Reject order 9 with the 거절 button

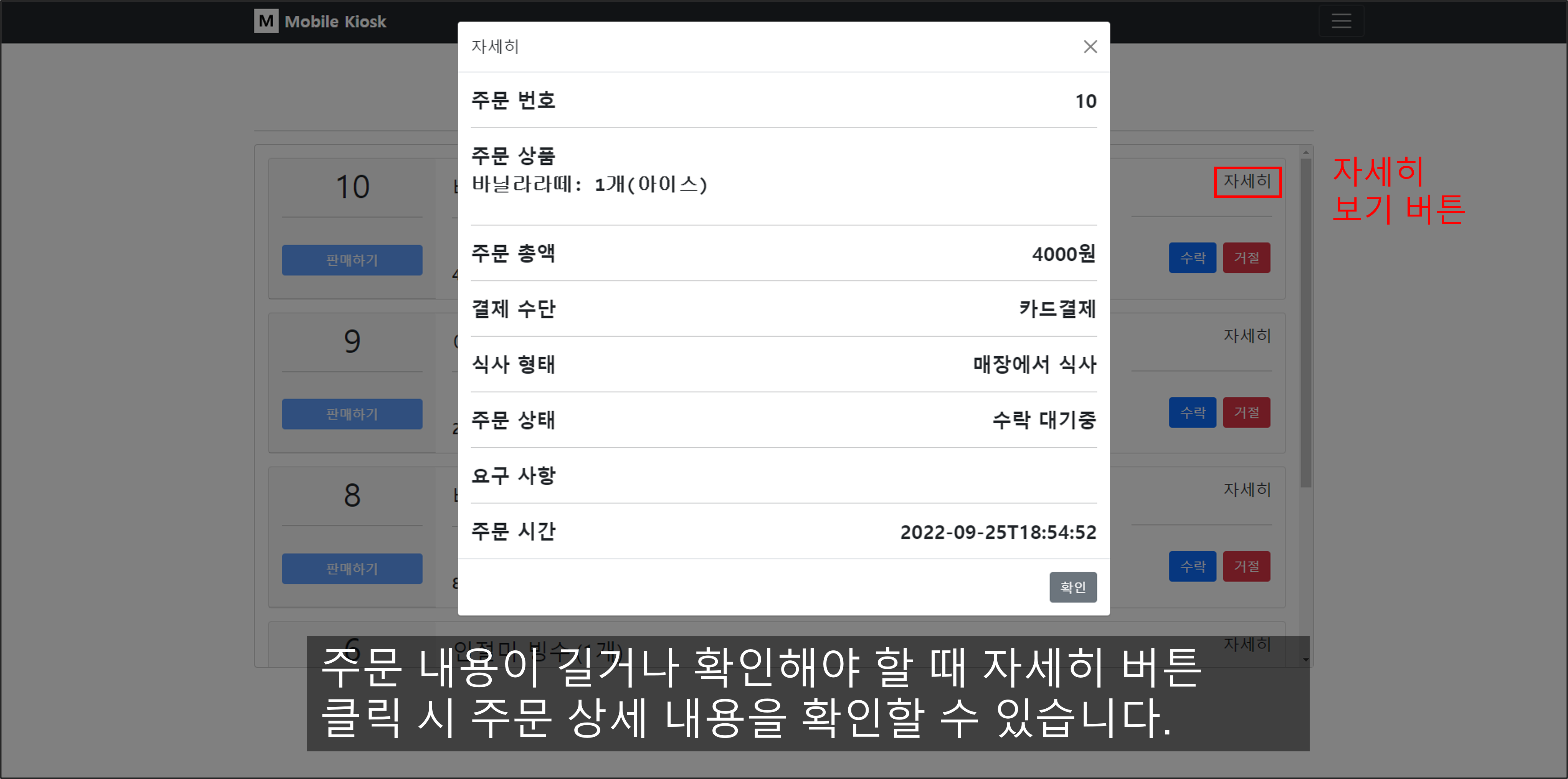[x=1247, y=412]
